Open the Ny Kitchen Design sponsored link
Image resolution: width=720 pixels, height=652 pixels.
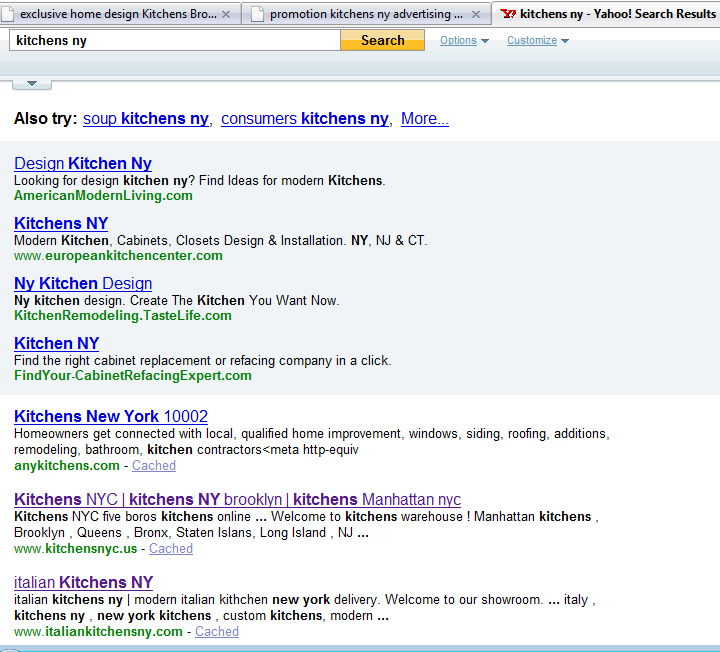click(83, 283)
